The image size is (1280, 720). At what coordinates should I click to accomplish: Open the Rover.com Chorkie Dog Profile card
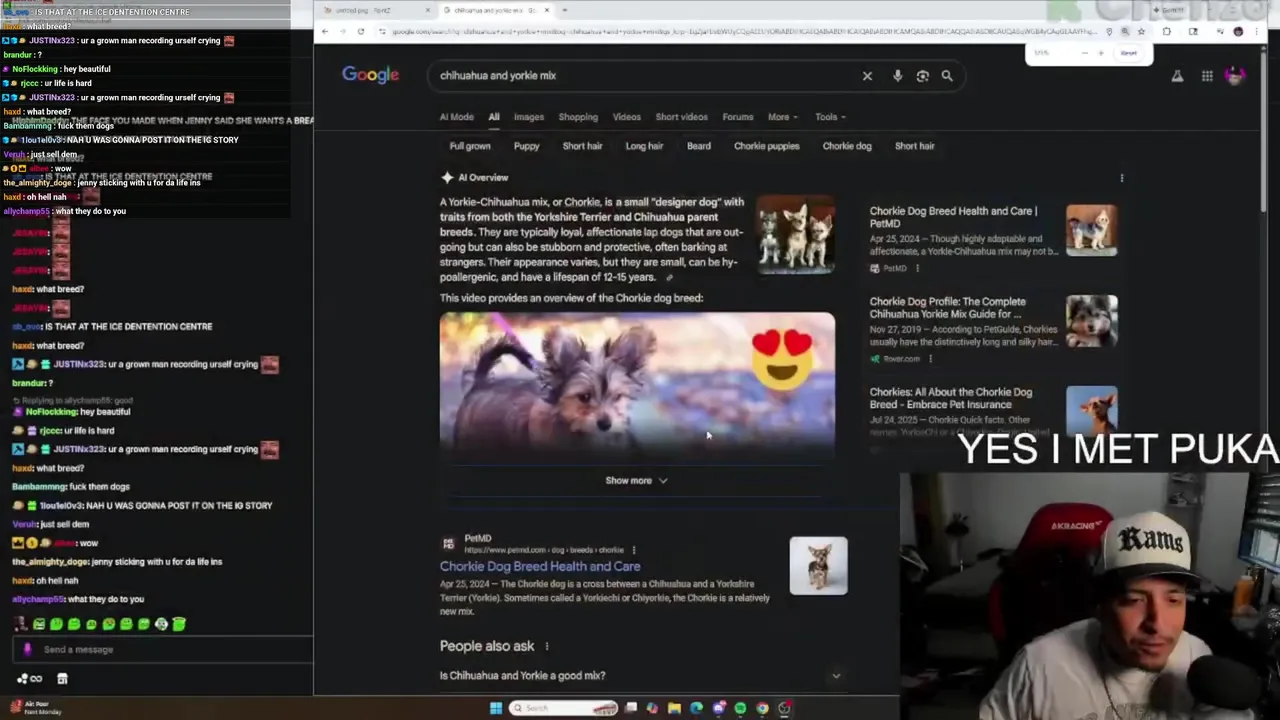point(993,330)
